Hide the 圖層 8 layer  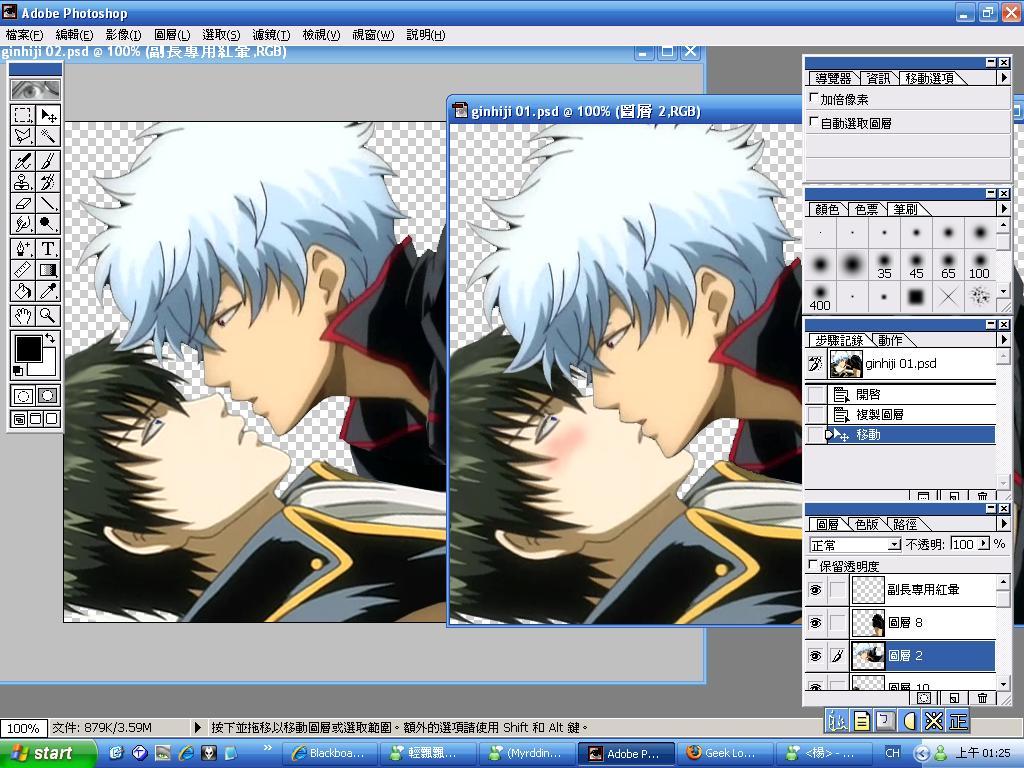point(816,623)
